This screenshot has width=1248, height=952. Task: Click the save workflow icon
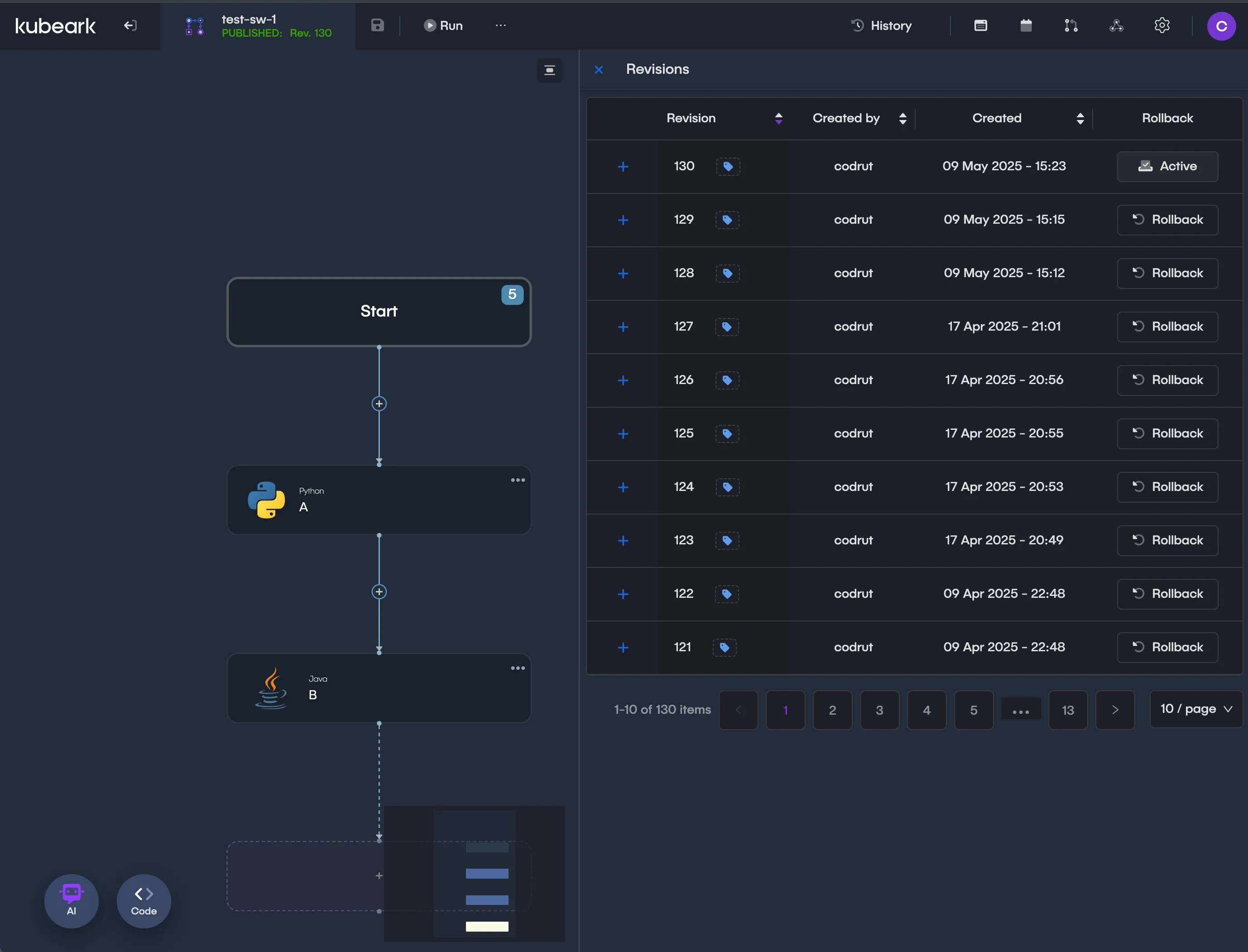pyautogui.click(x=377, y=25)
